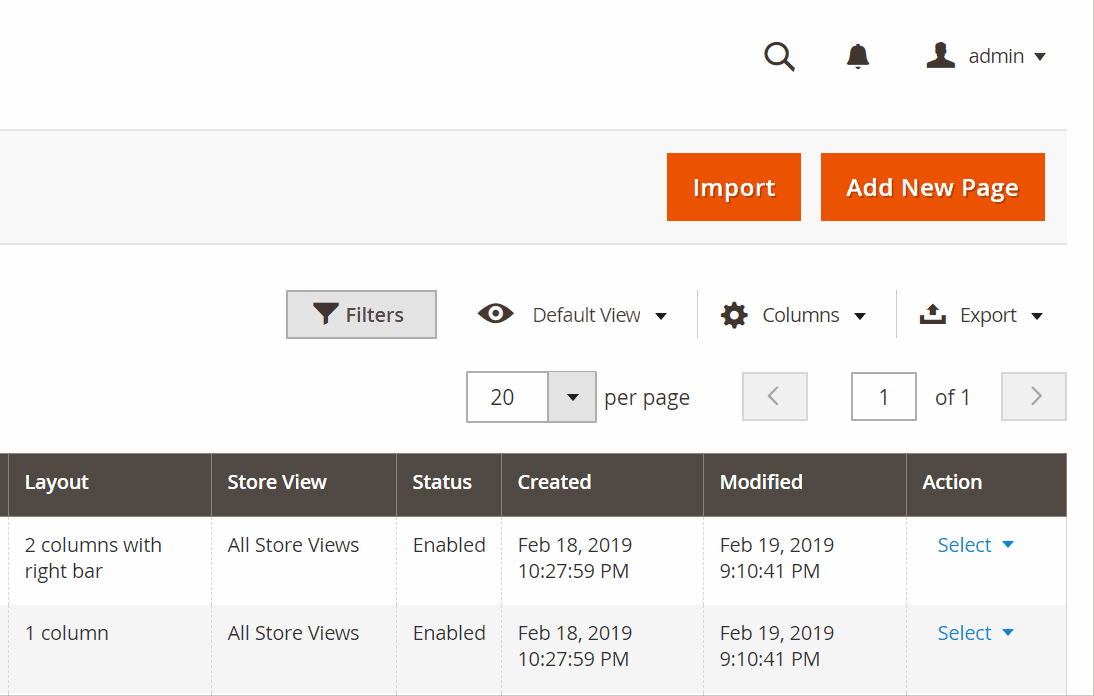Focus the current page number field

coord(883,396)
